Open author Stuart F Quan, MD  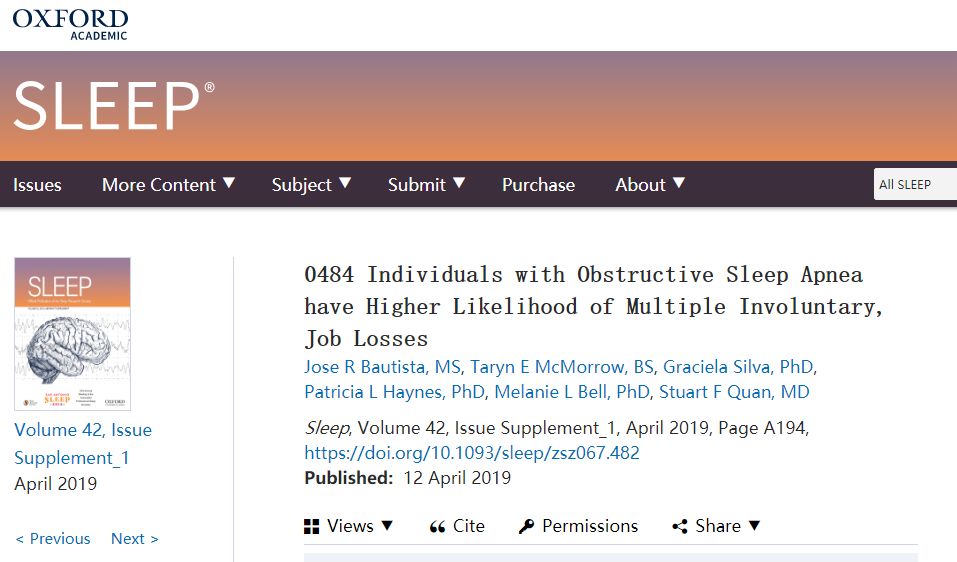tap(734, 392)
